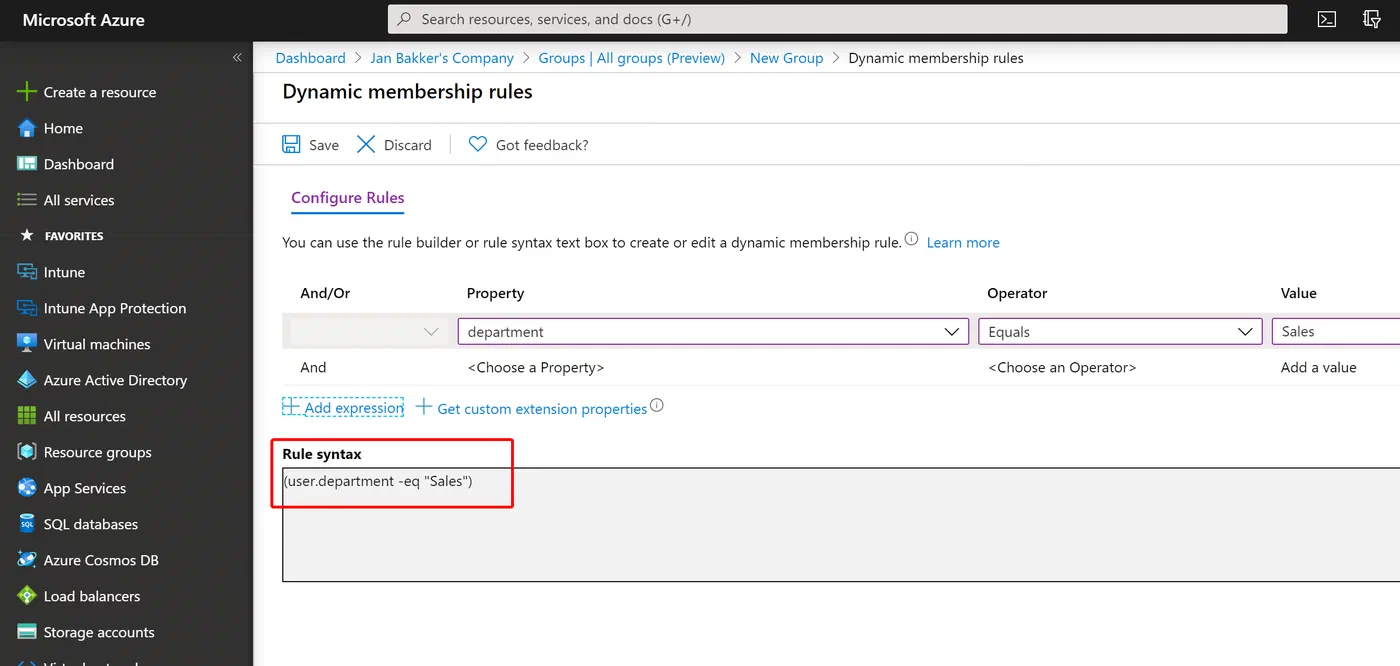The image size is (1400, 666).
Task: Click the Discard X icon
Action: 366,145
